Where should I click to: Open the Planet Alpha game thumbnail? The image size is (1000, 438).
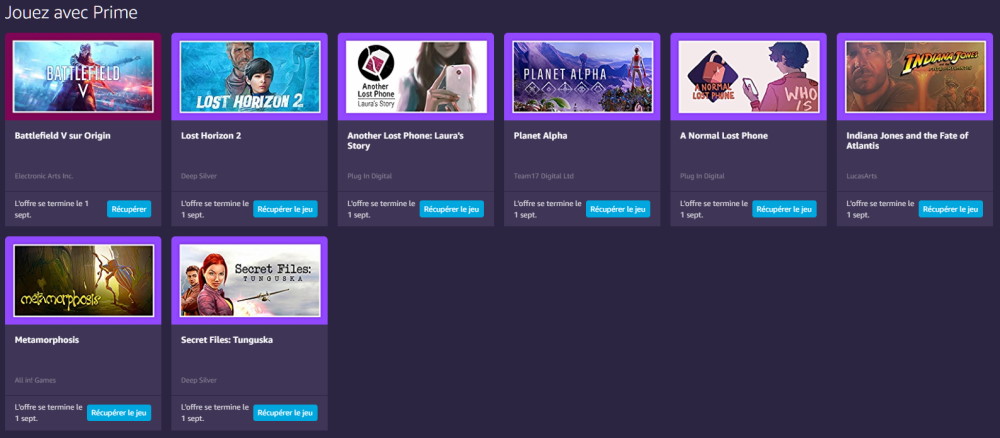point(582,77)
